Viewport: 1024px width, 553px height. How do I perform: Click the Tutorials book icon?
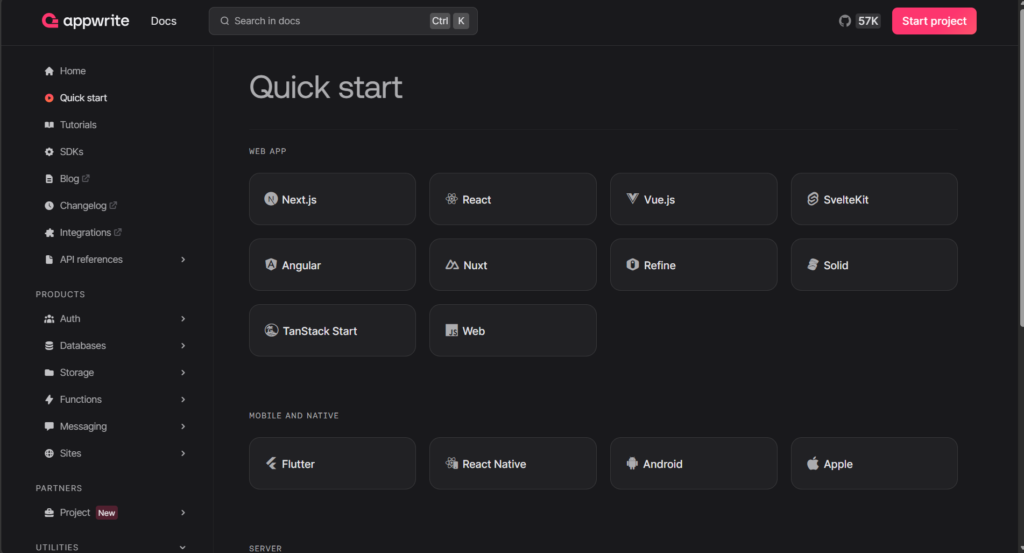click(x=49, y=125)
